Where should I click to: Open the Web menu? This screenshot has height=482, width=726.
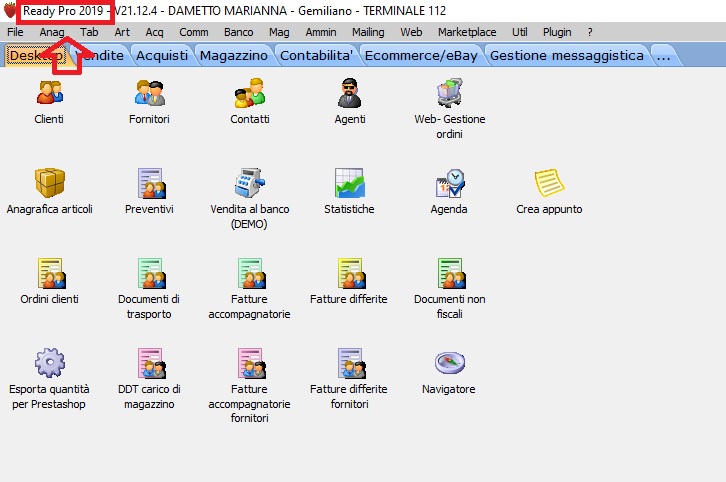tap(411, 32)
